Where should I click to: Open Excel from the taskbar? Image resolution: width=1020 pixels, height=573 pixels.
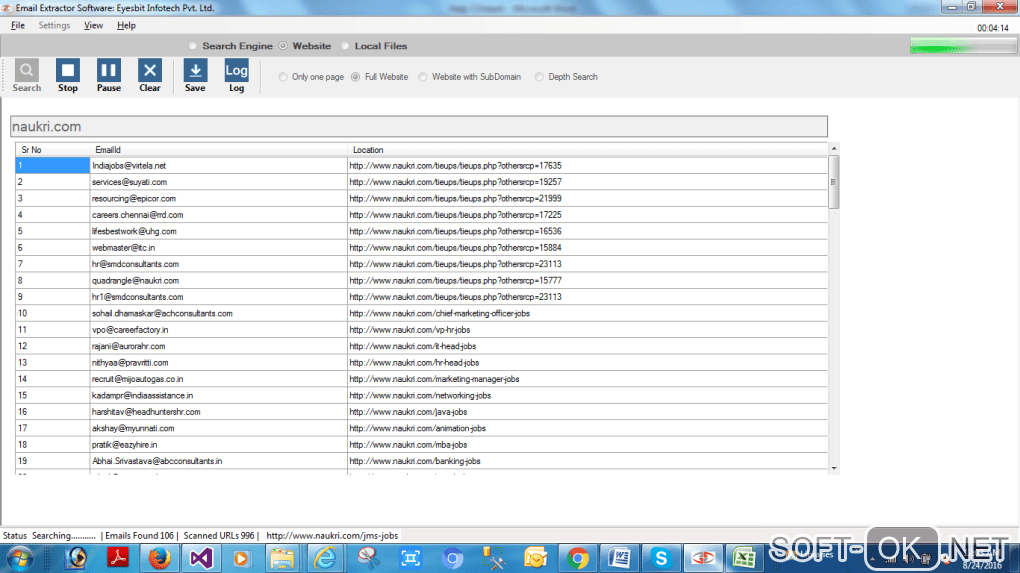click(744, 559)
